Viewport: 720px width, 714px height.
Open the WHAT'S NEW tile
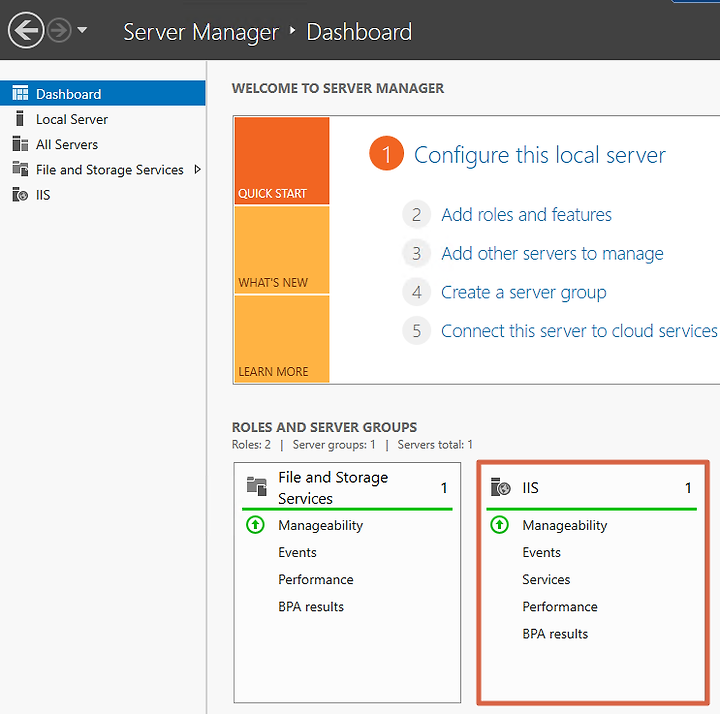pyautogui.click(x=282, y=250)
